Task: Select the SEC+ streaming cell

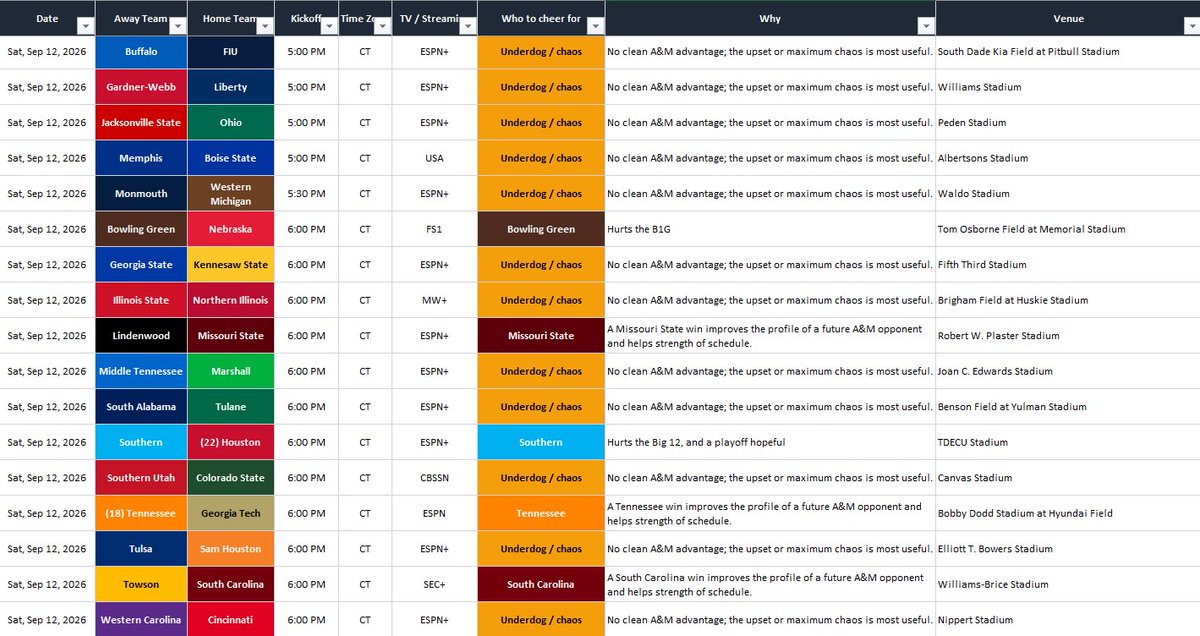Action: pos(433,584)
